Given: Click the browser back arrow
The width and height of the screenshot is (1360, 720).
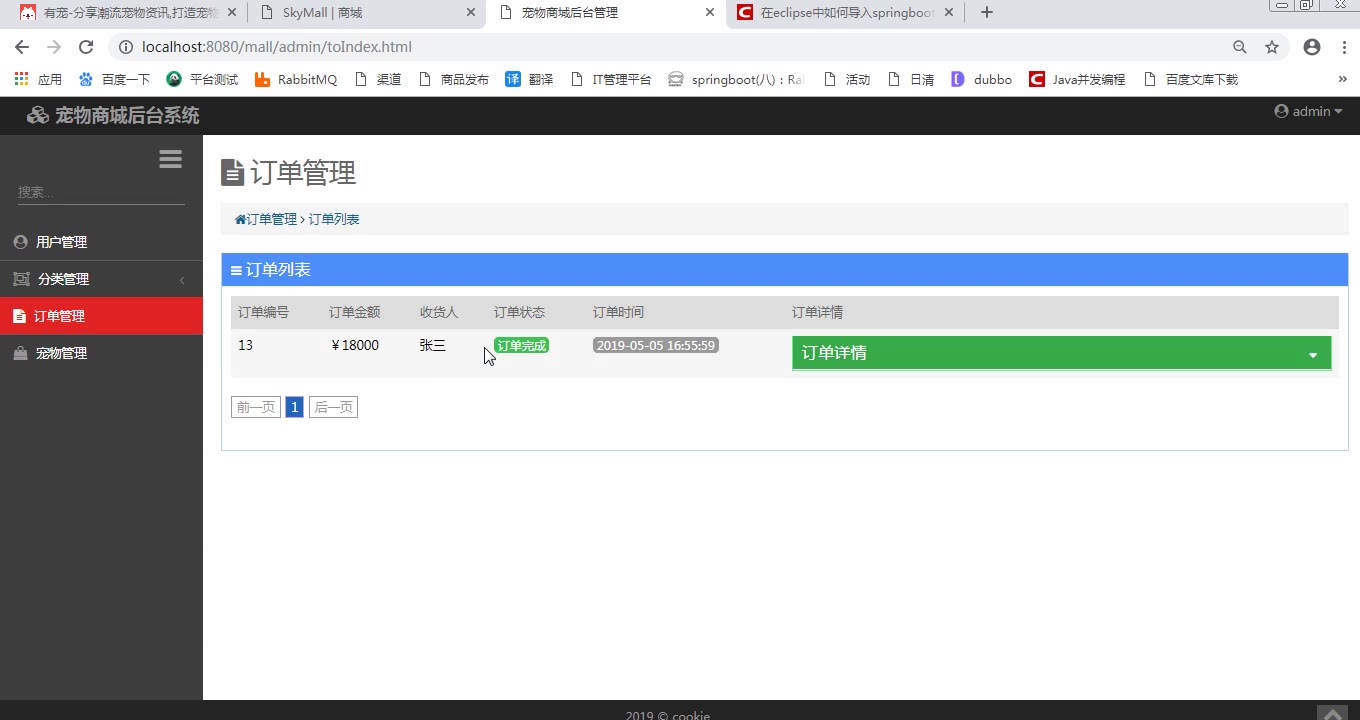Looking at the screenshot, I should coord(22,47).
